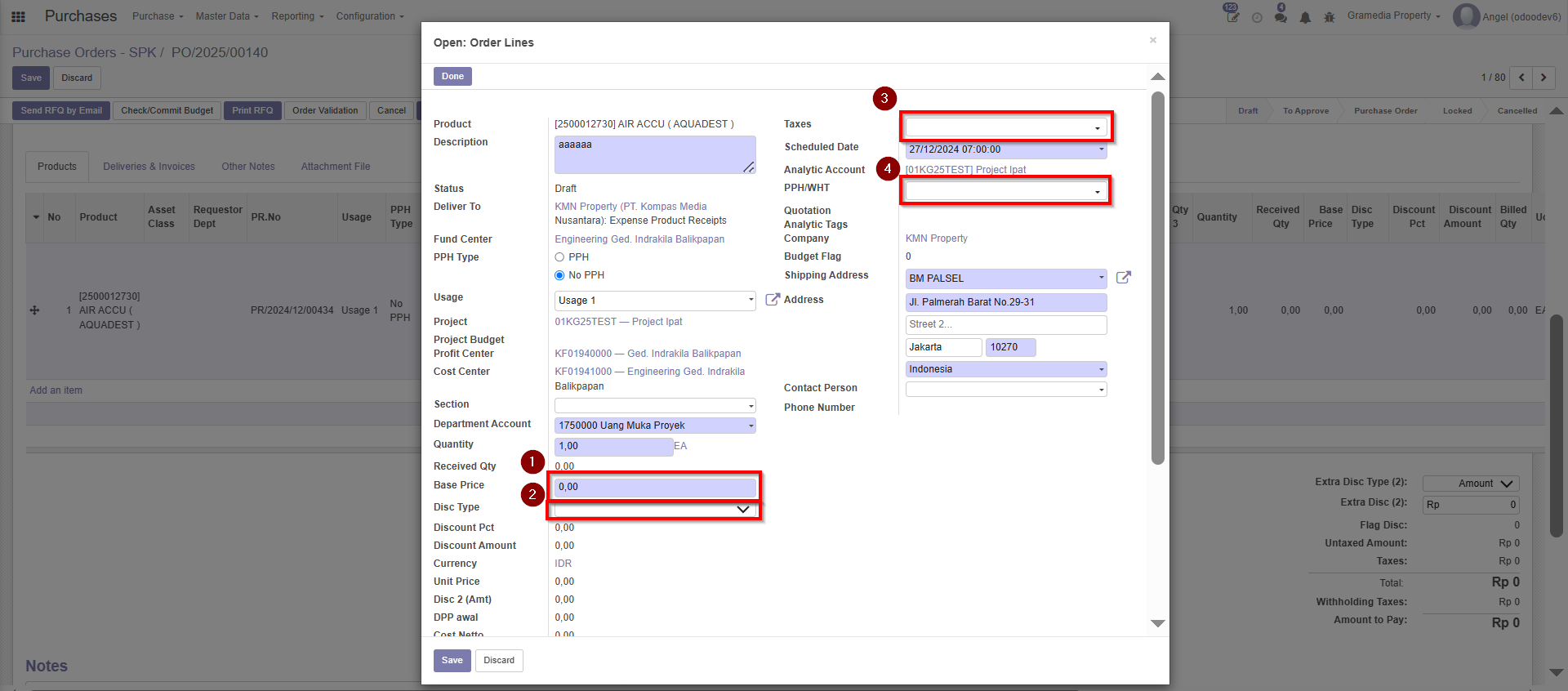Click Save on the purchase order form

(31, 78)
